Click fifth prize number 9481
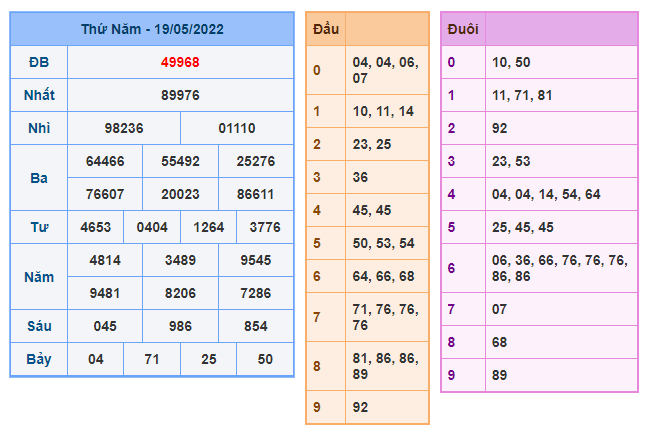The width and height of the screenshot is (654, 432). point(105,293)
